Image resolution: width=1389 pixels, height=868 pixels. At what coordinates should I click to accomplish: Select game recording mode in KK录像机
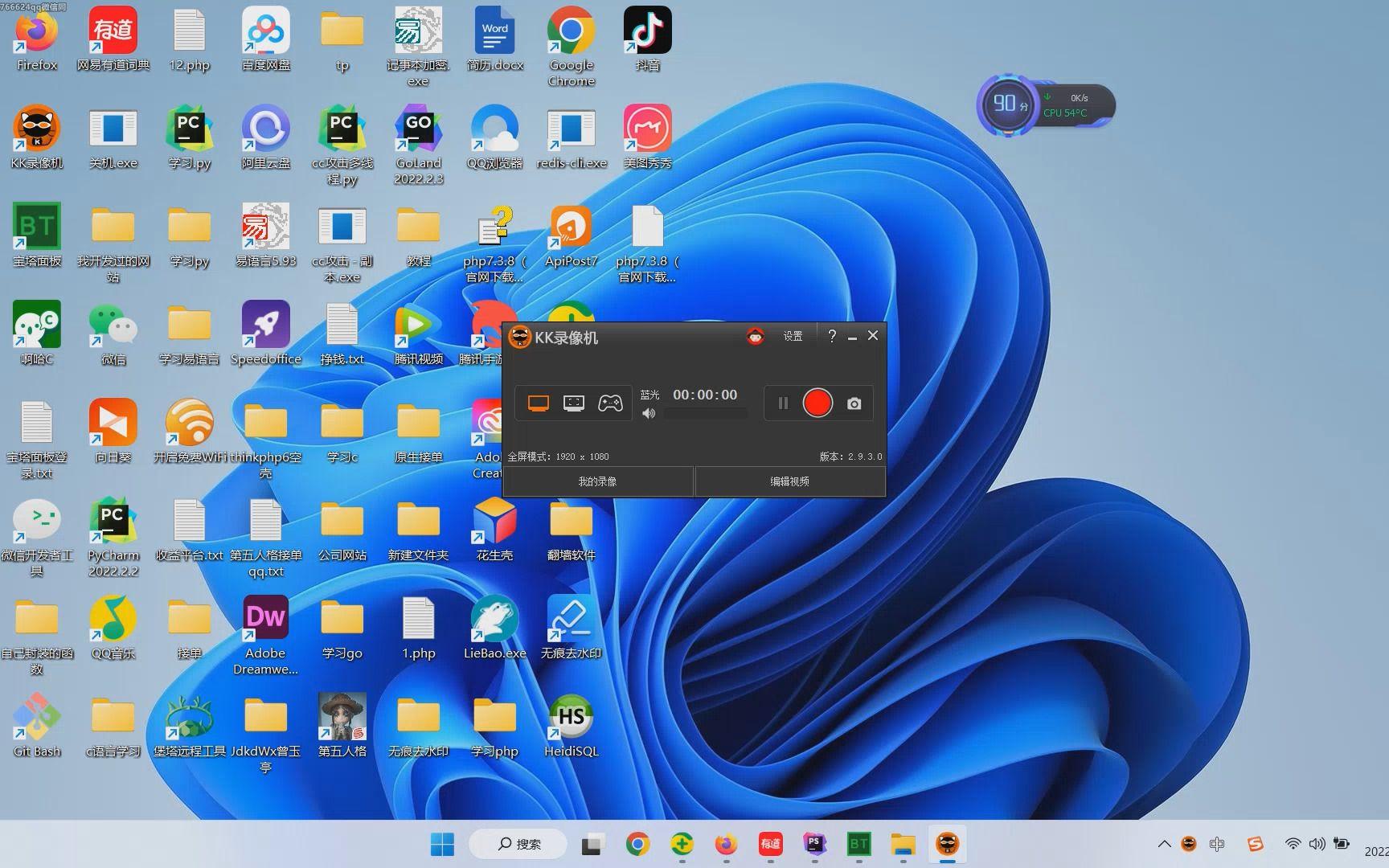point(610,403)
